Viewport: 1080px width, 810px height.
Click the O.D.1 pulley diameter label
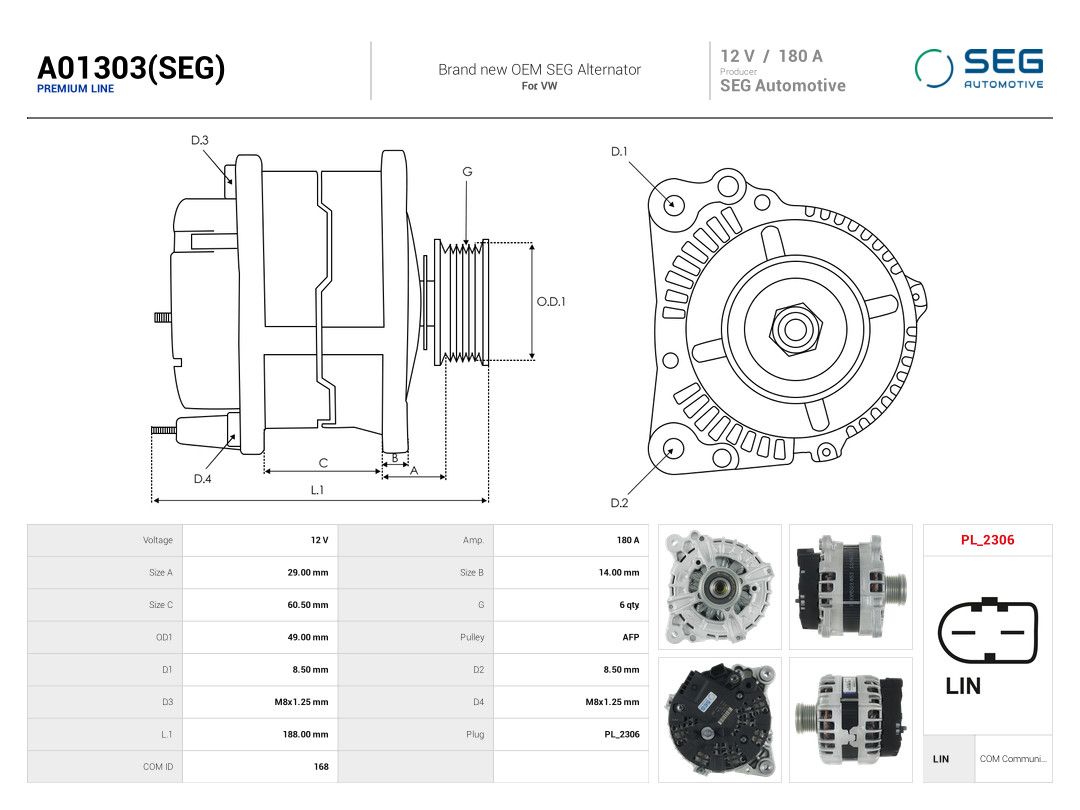coord(551,302)
